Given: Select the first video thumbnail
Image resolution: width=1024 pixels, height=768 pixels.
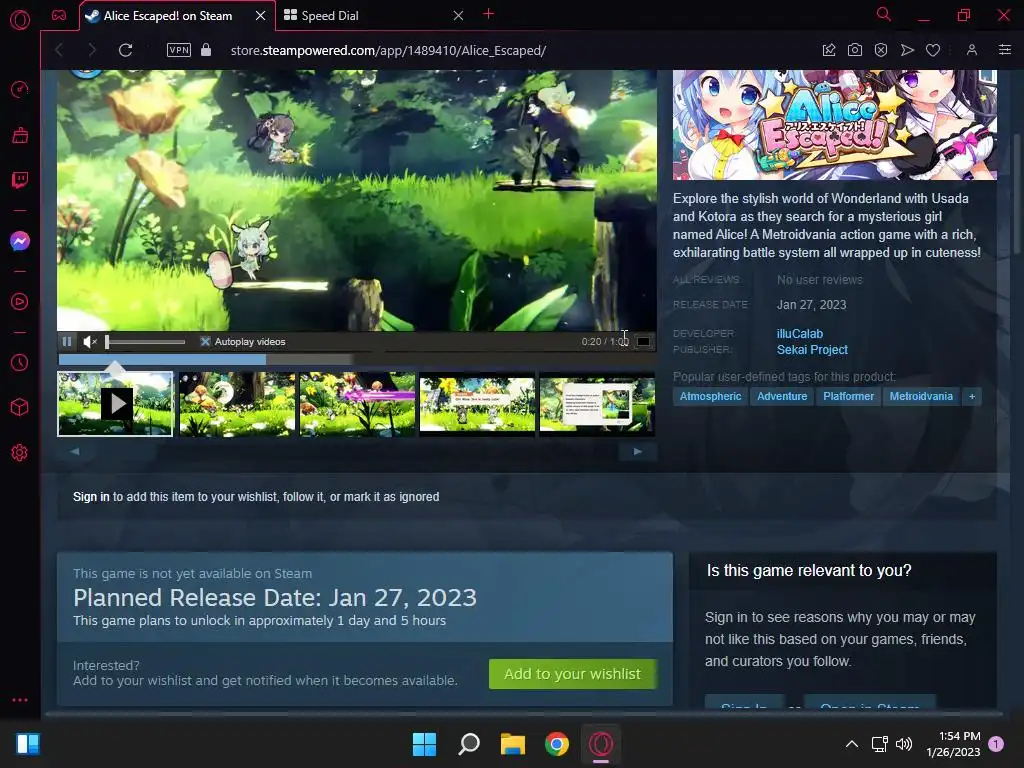Looking at the screenshot, I should (116, 404).
